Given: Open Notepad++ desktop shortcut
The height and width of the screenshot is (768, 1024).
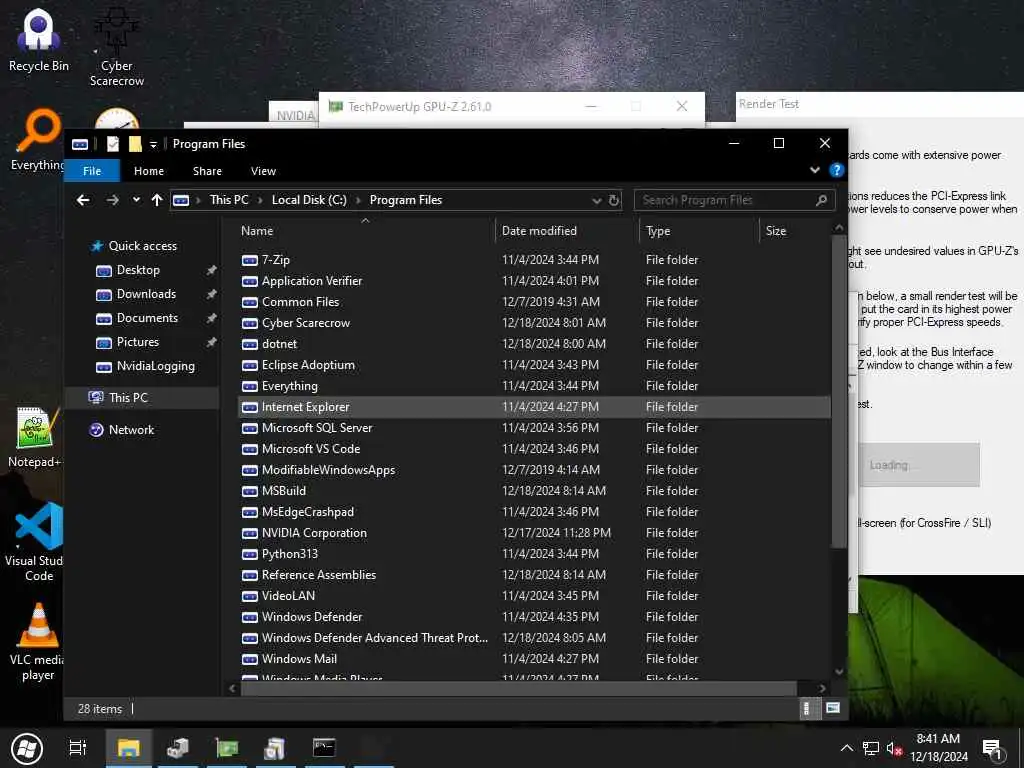Looking at the screenshot, I should 34,436.
